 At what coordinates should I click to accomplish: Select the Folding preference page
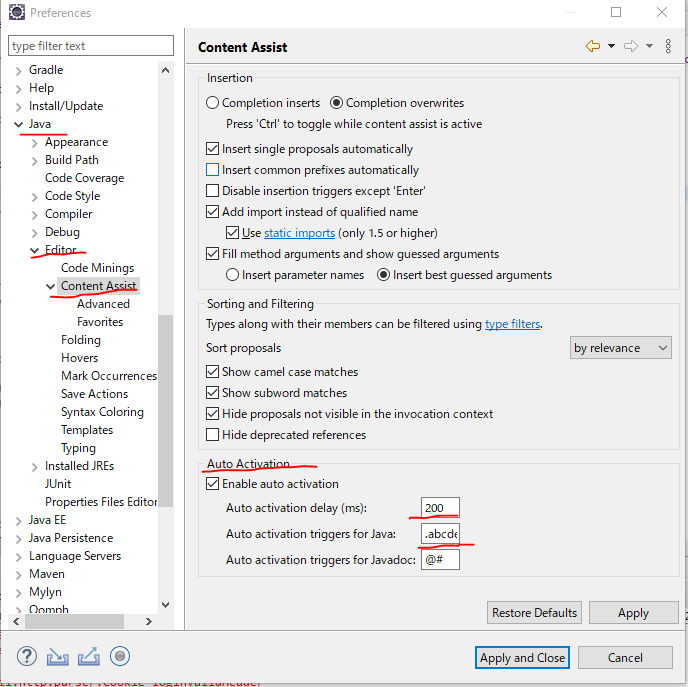(x=81, y=340)
